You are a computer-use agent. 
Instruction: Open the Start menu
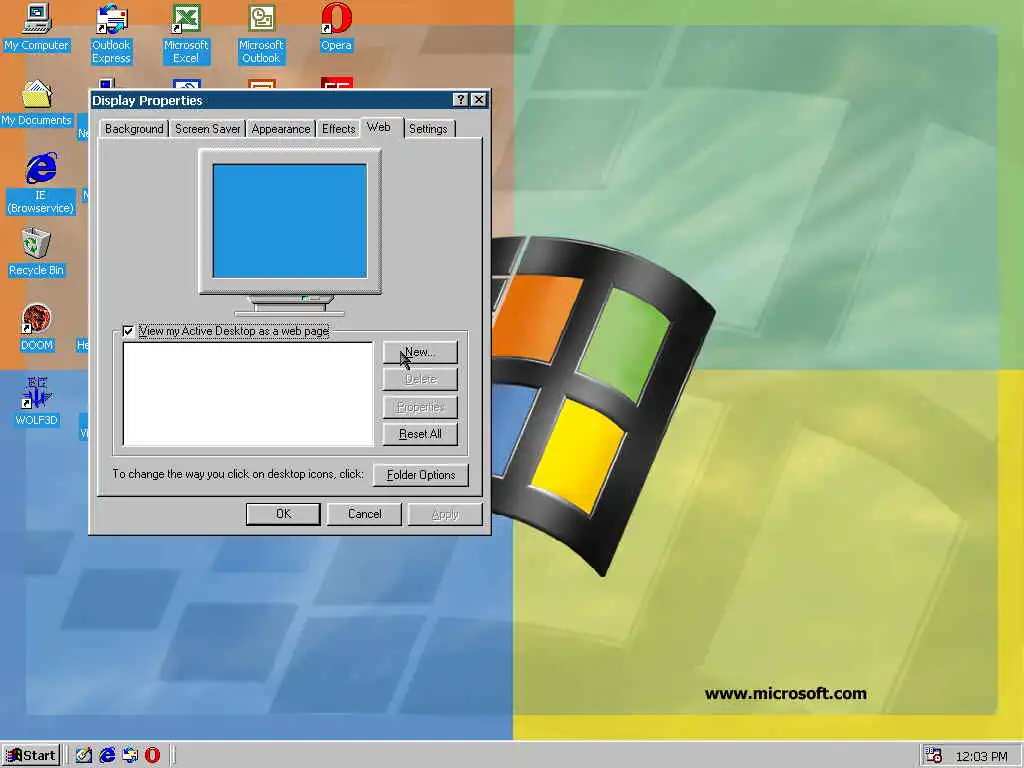tap(31, 756)
